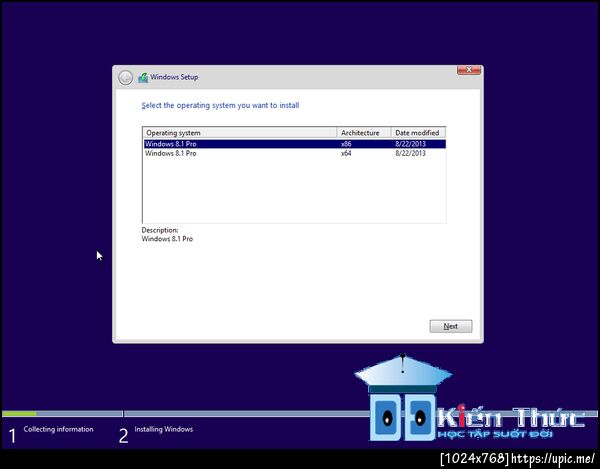The image size is (600, 469).
Task: Click the Collecting information step label
Action: (59, 429)
